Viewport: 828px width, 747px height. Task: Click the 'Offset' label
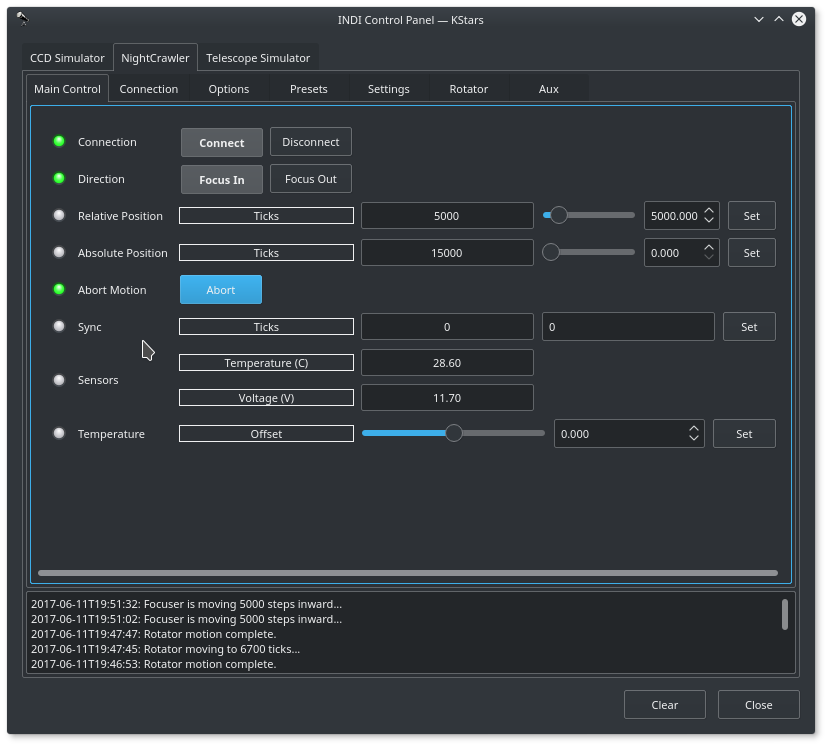pos(266,433)
